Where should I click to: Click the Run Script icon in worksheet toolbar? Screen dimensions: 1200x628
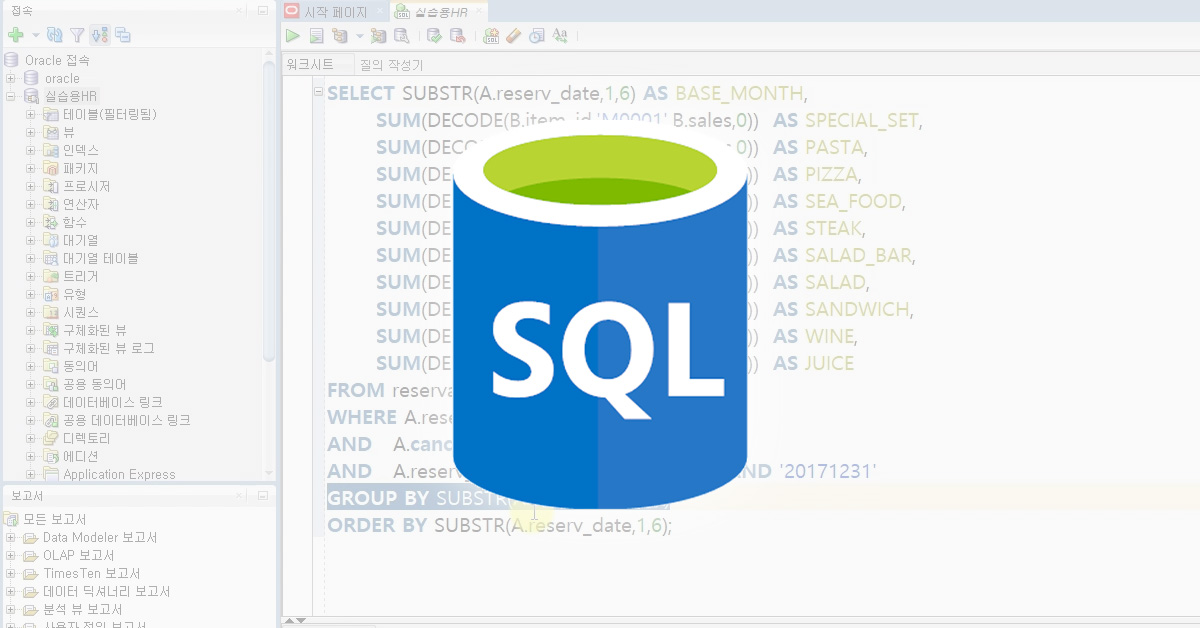pos(316,35)
